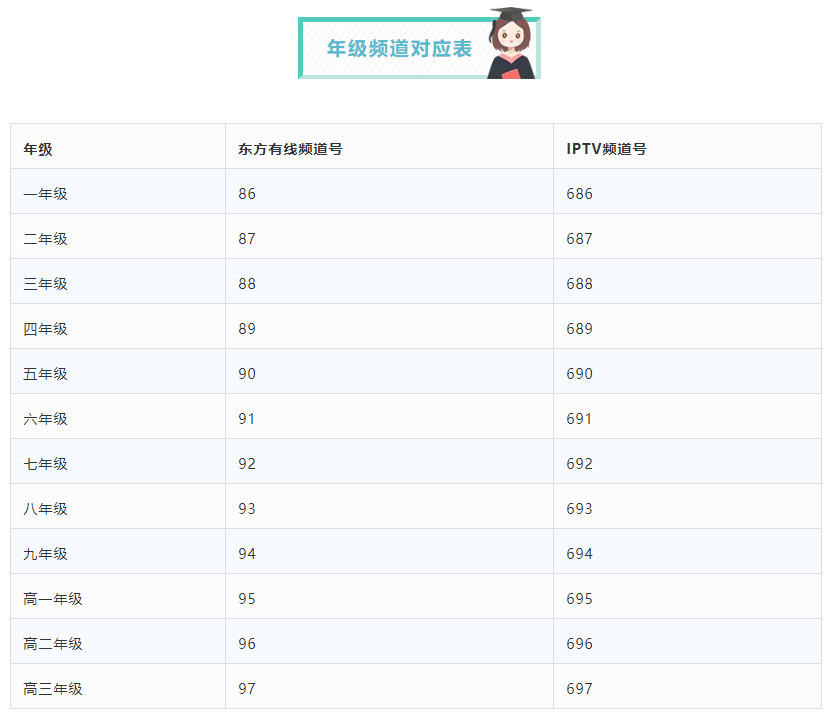839x727 pixels.
Task: Click the graduate girl cartoon illustration
Action: click(x=512, y=43)
